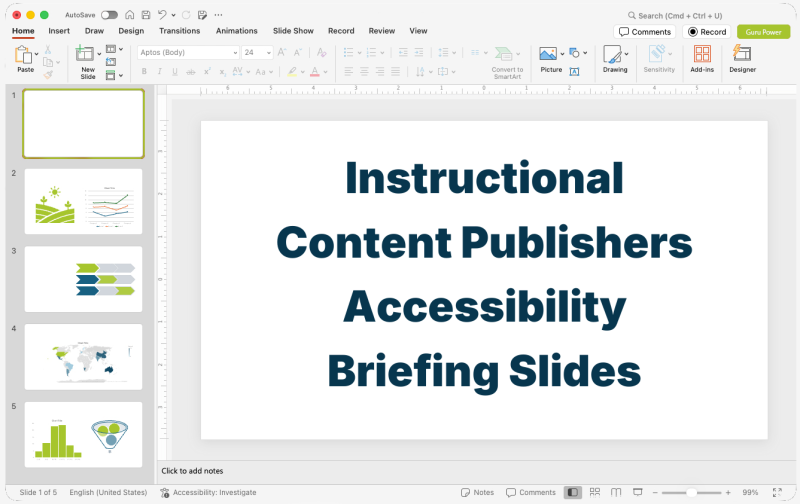Open the Designer pane
Screen dimensions: 800x504
coord(742,59)
